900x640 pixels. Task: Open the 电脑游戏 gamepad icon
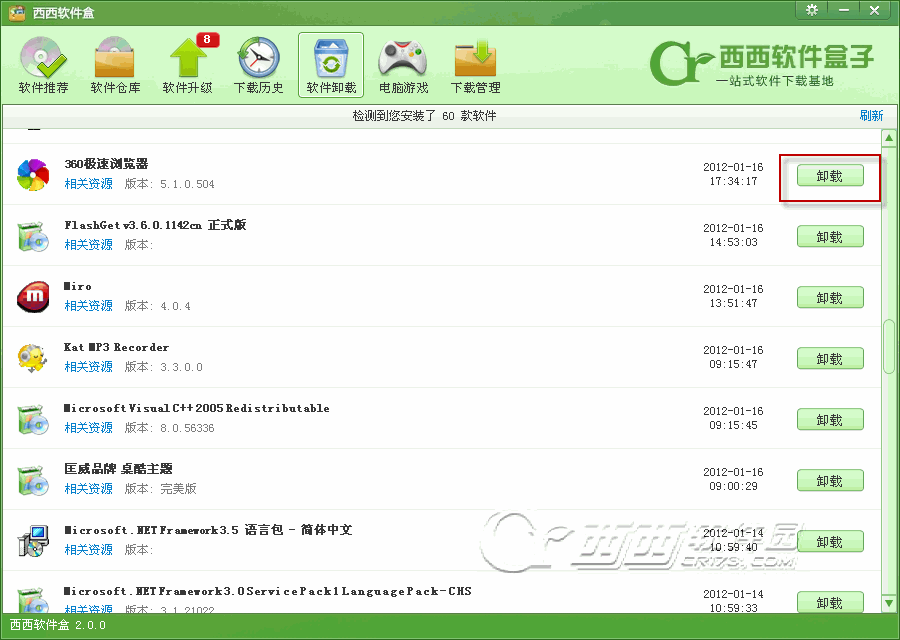pyautogui.click(x=404, y=65)
